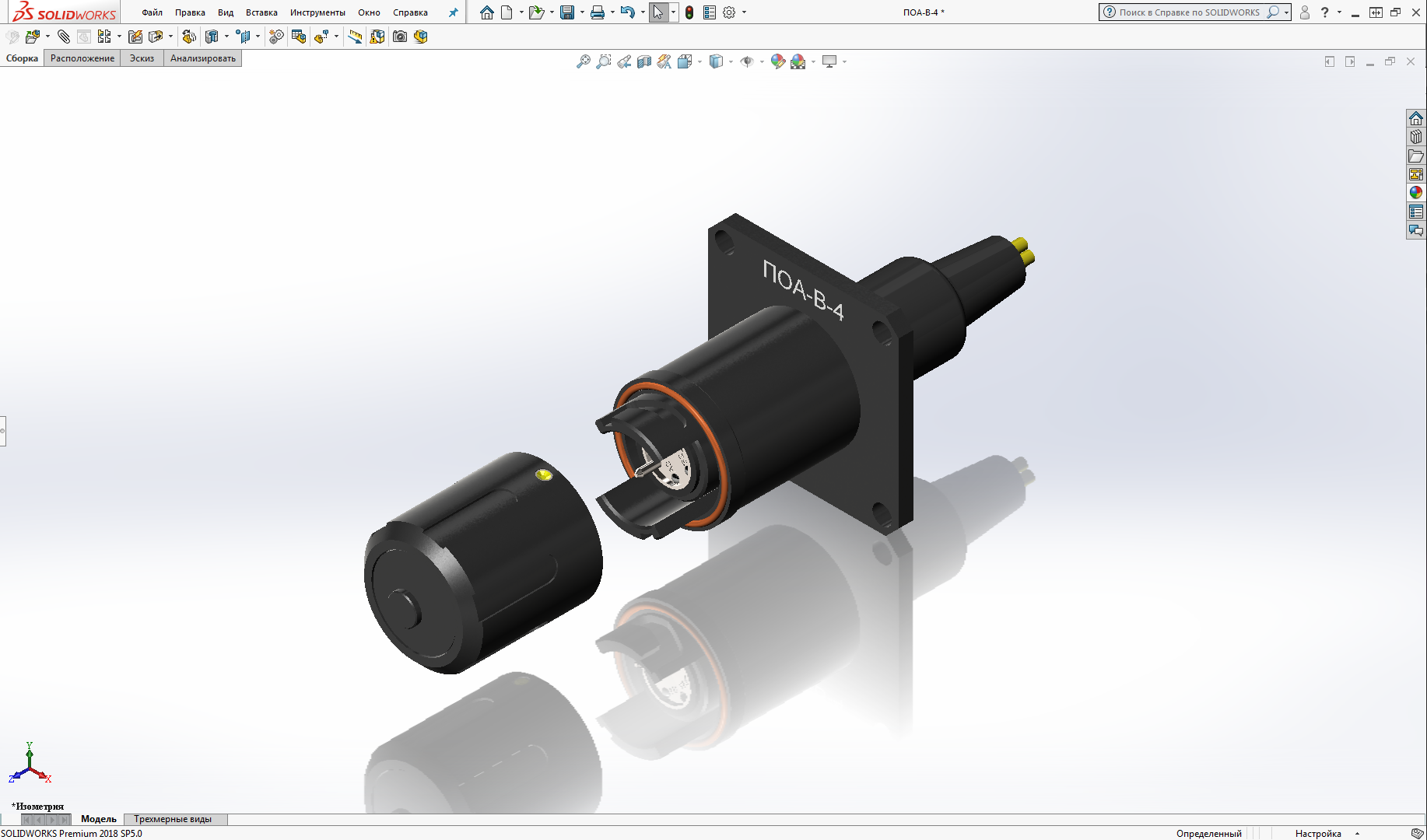This screenshot has width=1427, height=840.
Task: Click the Dynamic Annotation Views icon
Action: pyautogui.click(x=664, y=61)
